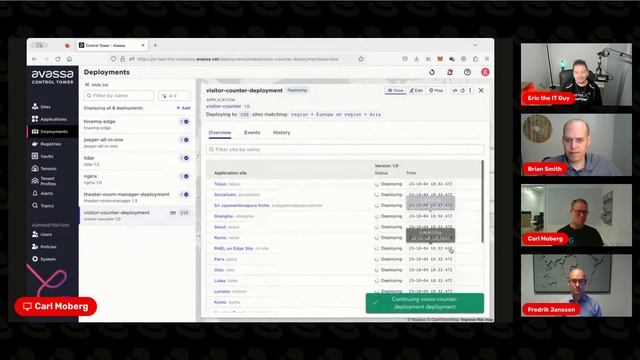The width and height of the screenshot is (640, 360).
Task: Bookmark the page with the star icon
Action: tap(361, 59)
